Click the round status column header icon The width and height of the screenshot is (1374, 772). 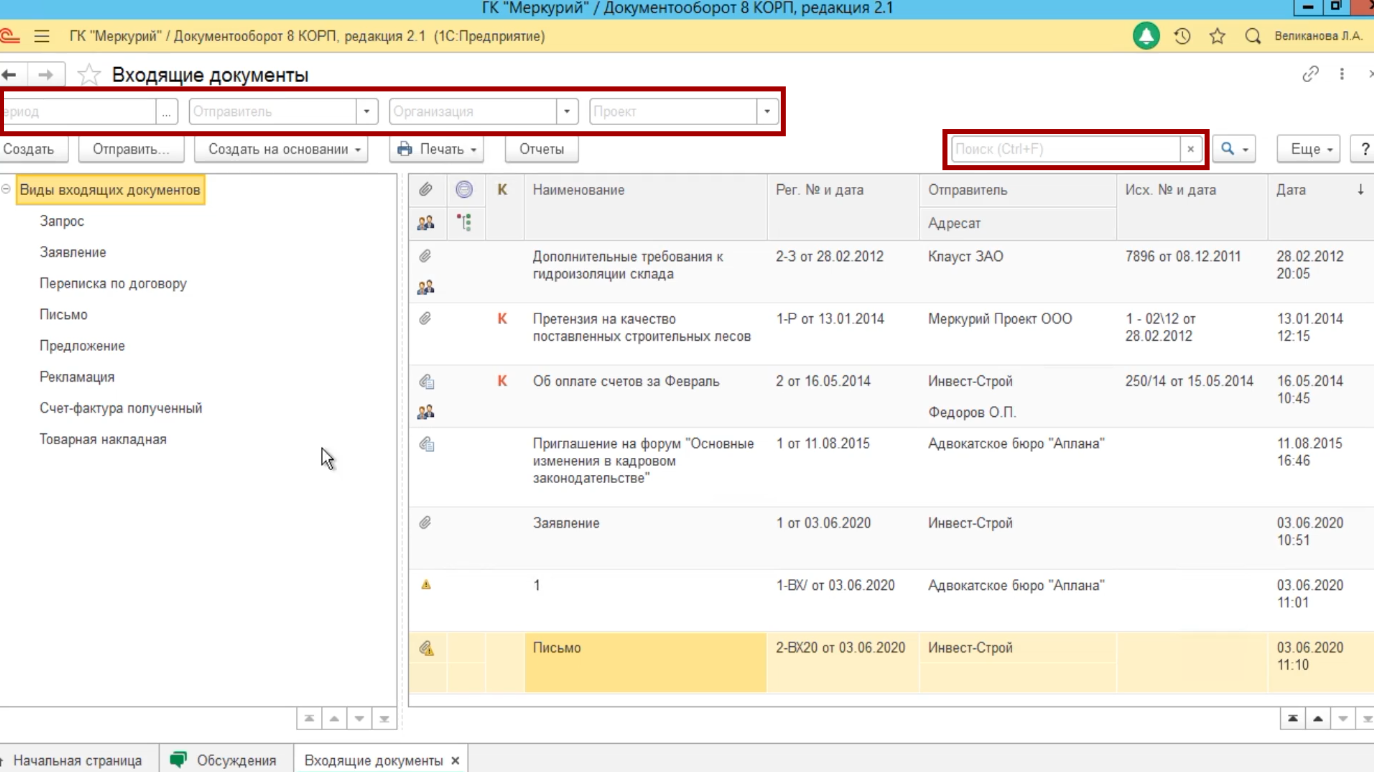[x=464, y=189]
